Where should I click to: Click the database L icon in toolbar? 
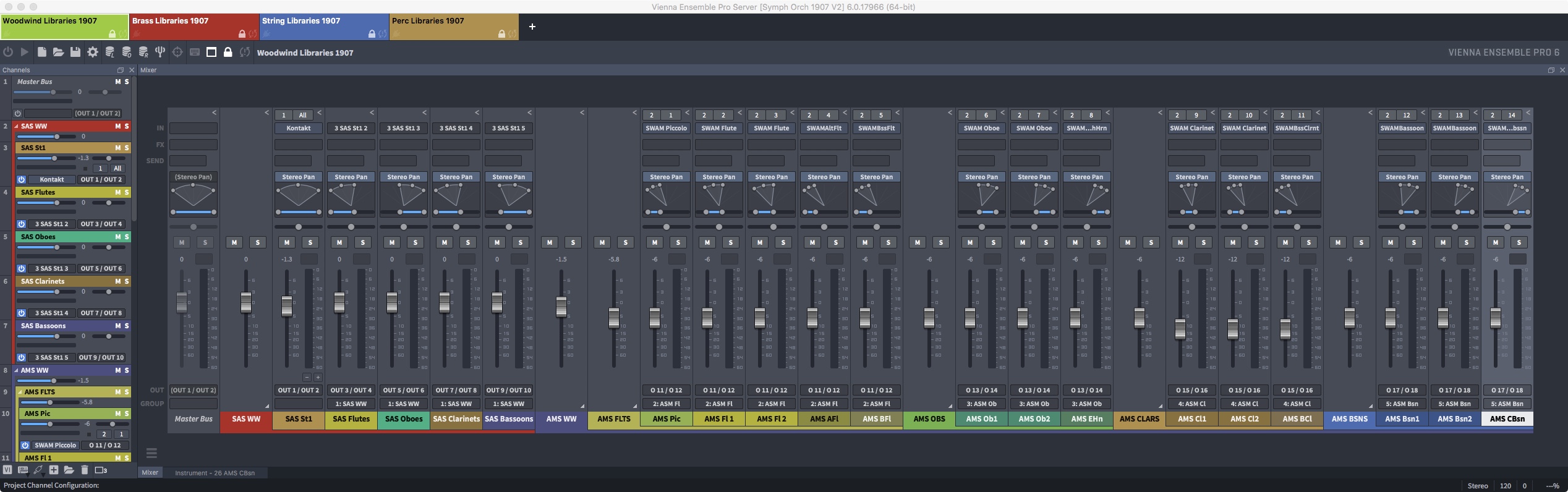[110, 53]
